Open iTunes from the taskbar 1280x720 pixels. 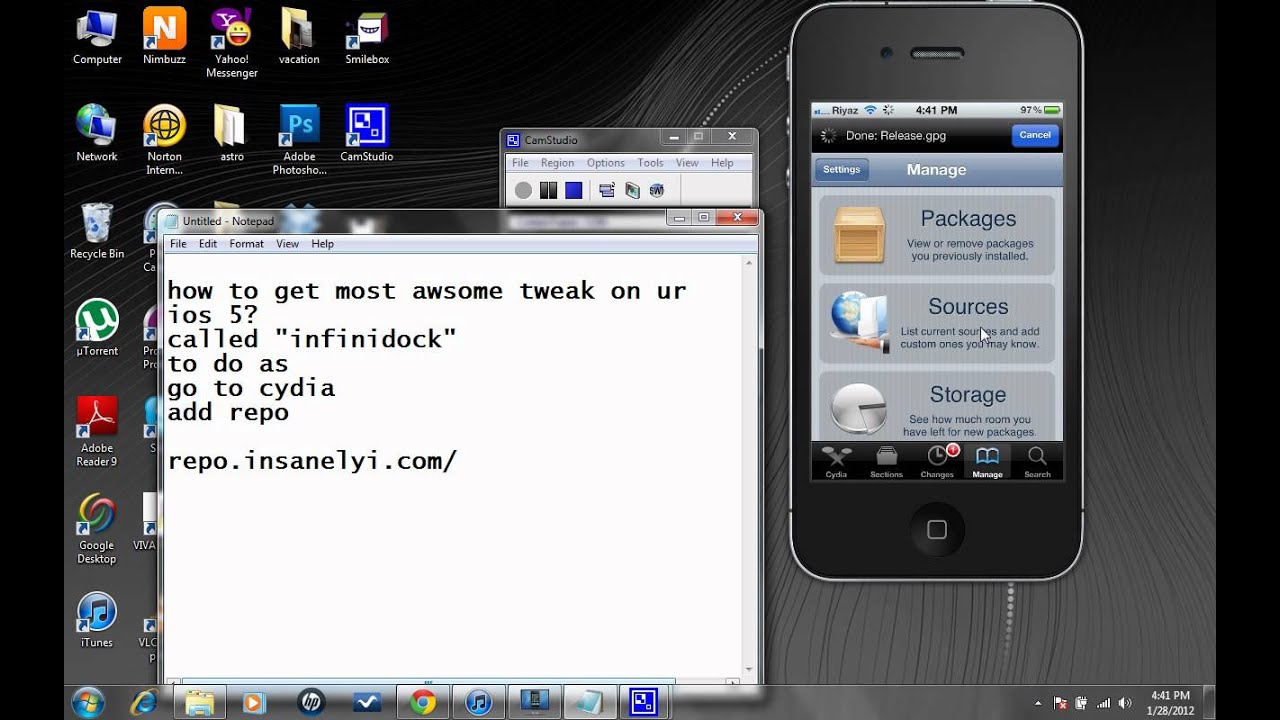coord(479,703)
